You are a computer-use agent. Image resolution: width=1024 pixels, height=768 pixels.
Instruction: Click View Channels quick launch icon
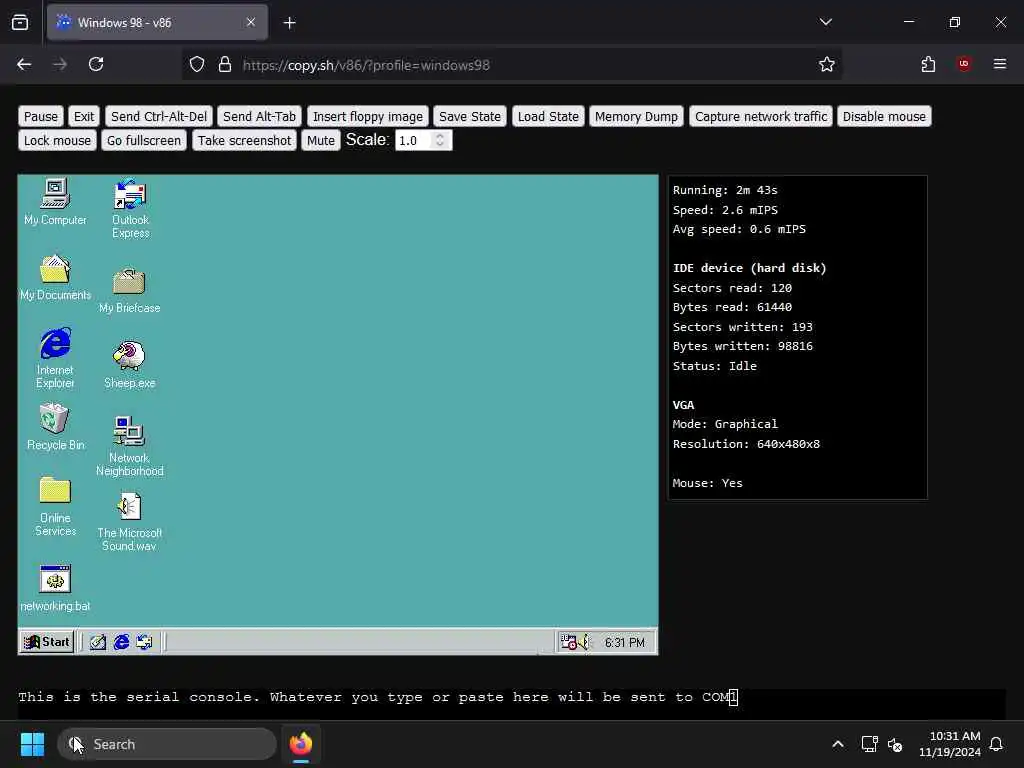click(144, 642)
